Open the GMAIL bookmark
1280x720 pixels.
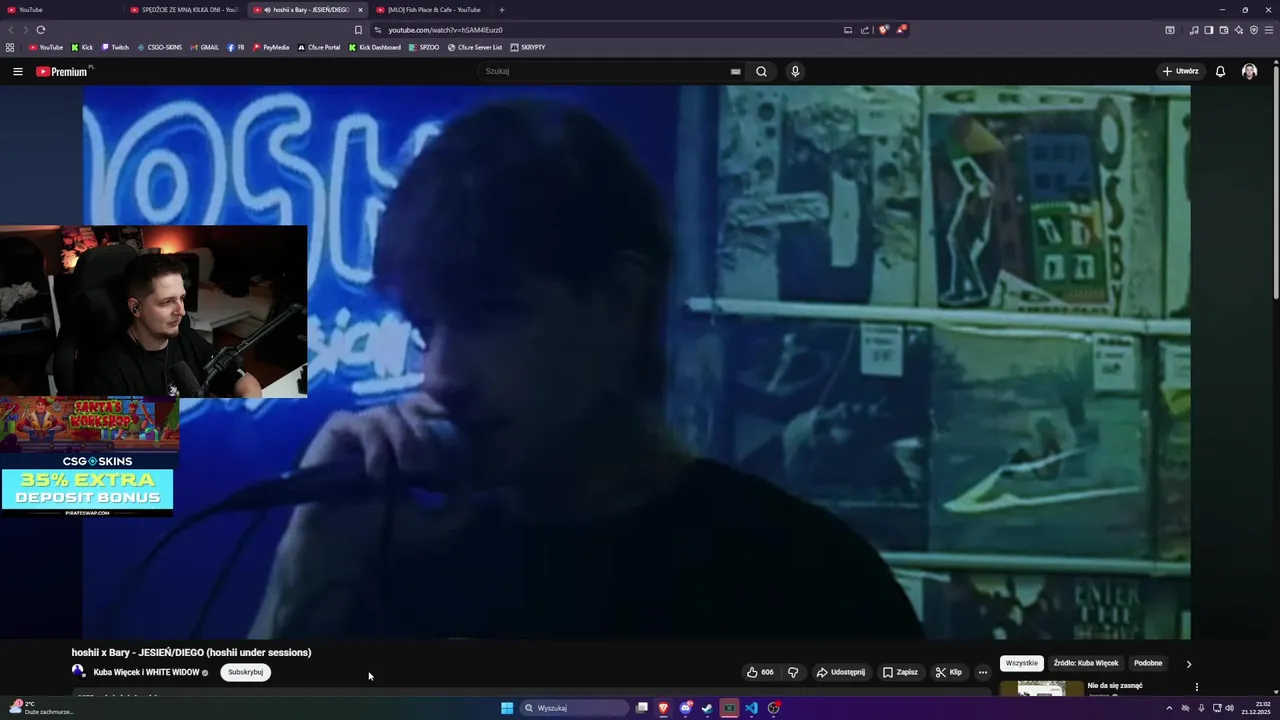coord(204,47)
